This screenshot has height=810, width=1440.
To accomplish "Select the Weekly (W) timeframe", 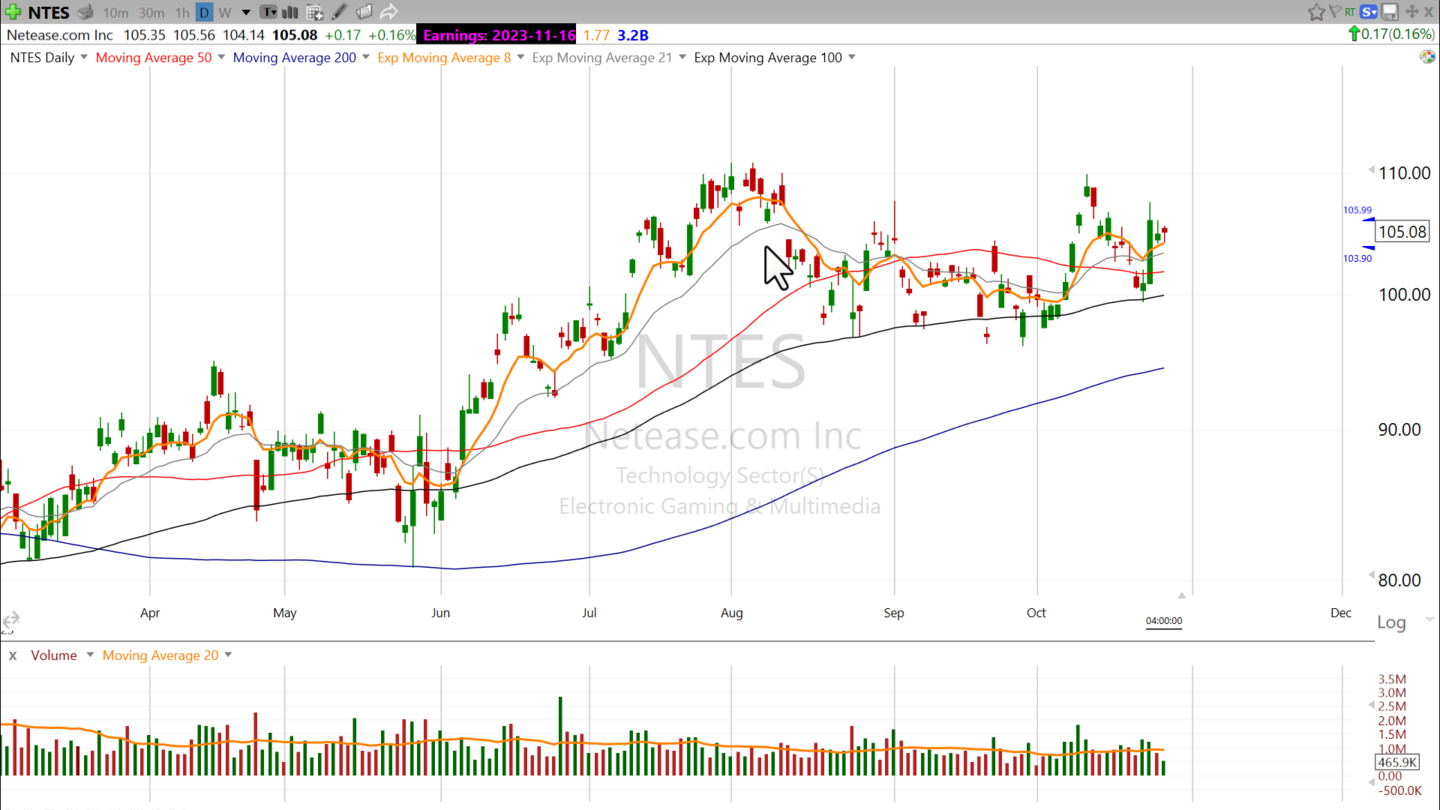I will point(224,12).
